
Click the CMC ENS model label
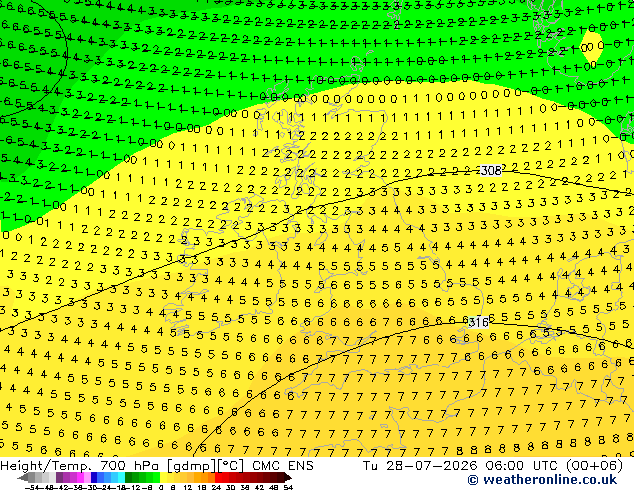click(x=283, y=466)
